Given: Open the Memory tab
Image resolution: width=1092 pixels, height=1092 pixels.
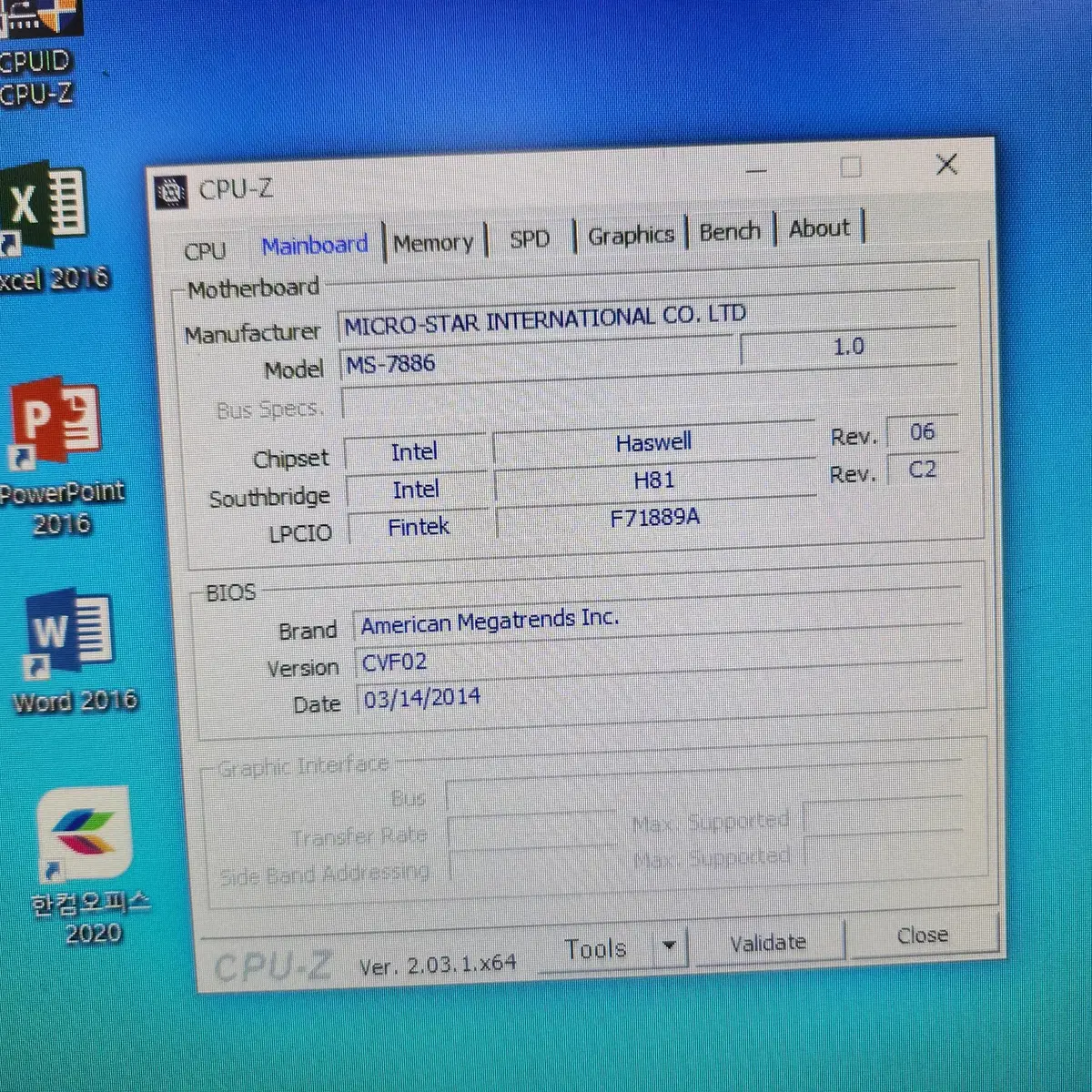Looking at the screenshot, I should 433,243.
